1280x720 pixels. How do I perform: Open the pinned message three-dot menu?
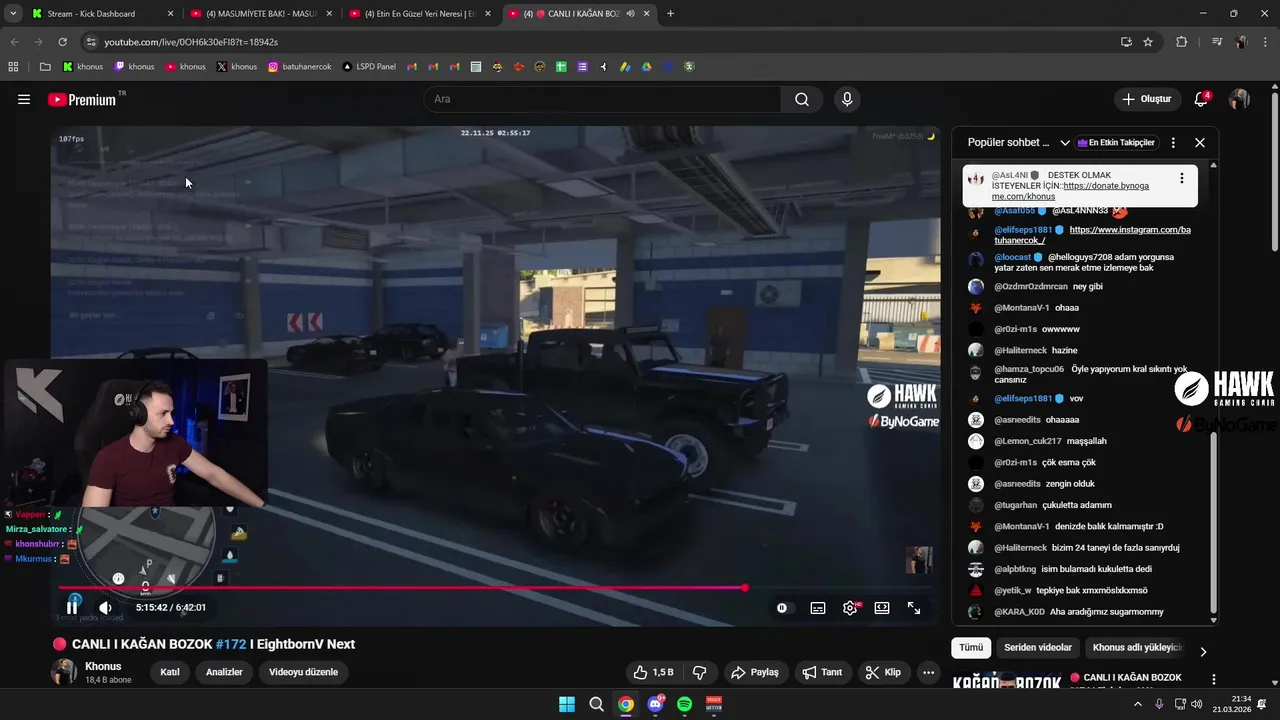1181,178
